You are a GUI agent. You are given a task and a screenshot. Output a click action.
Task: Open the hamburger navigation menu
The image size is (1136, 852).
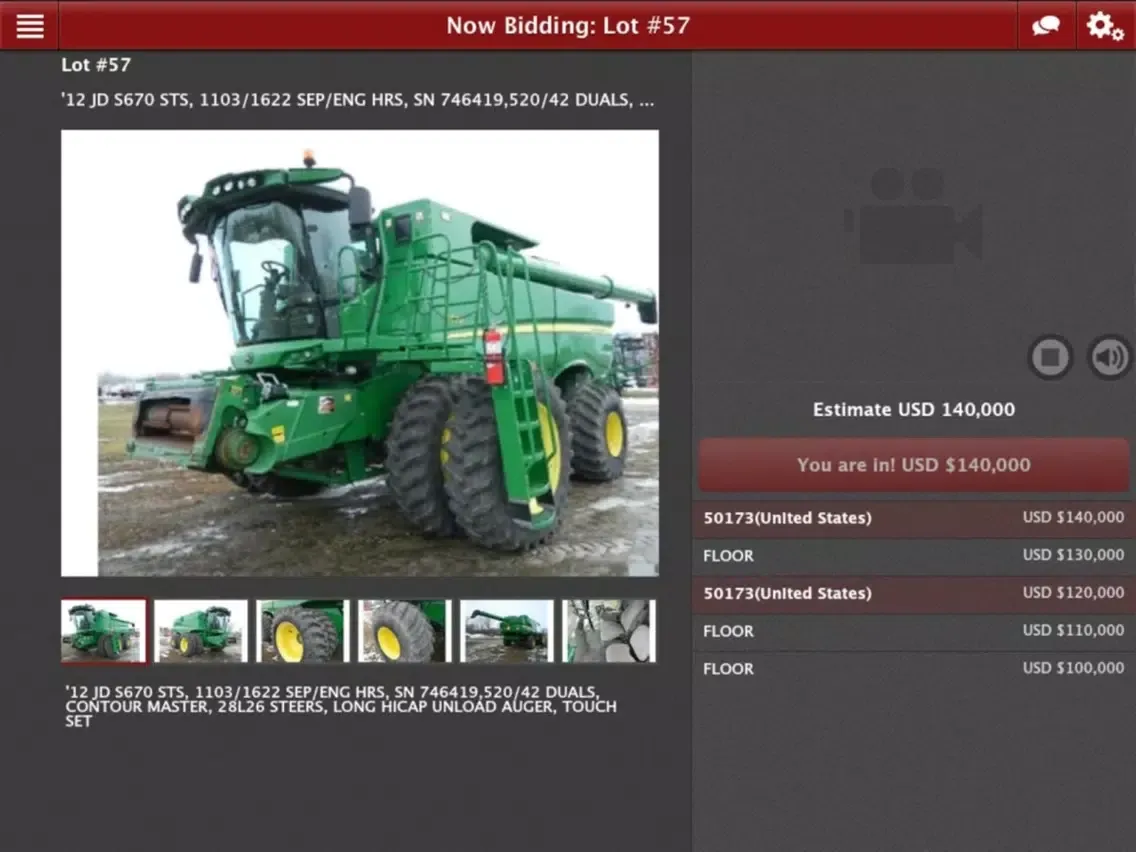coord(28,26)
